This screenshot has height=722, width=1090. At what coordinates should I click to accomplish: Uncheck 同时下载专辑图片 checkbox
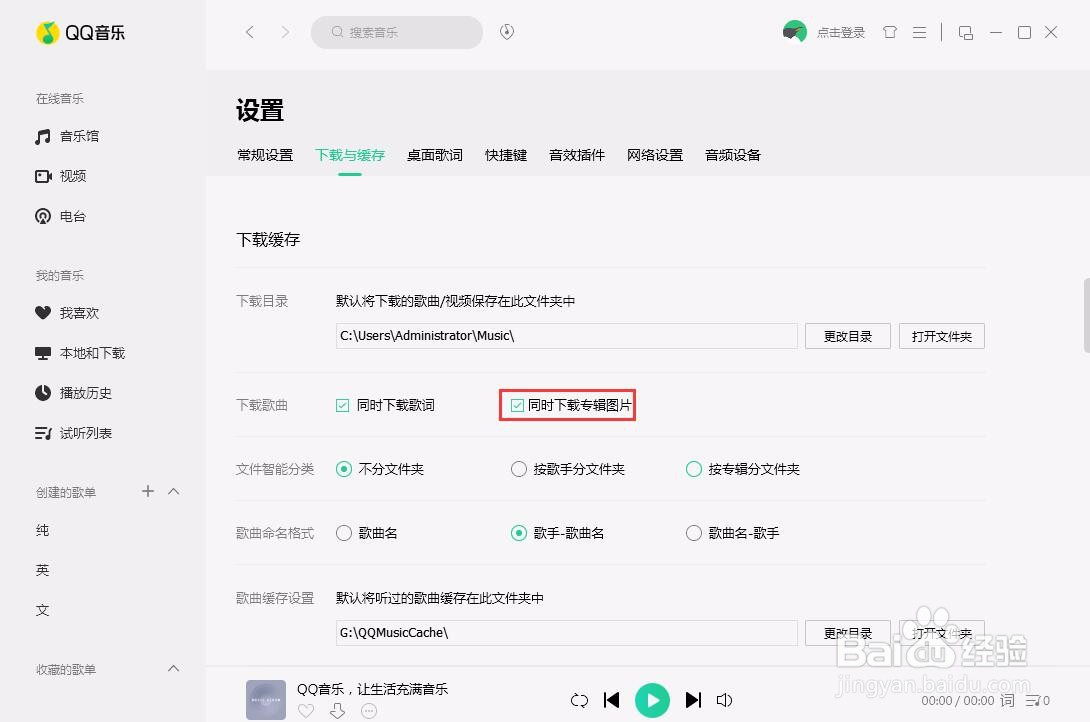coord(517,405)
